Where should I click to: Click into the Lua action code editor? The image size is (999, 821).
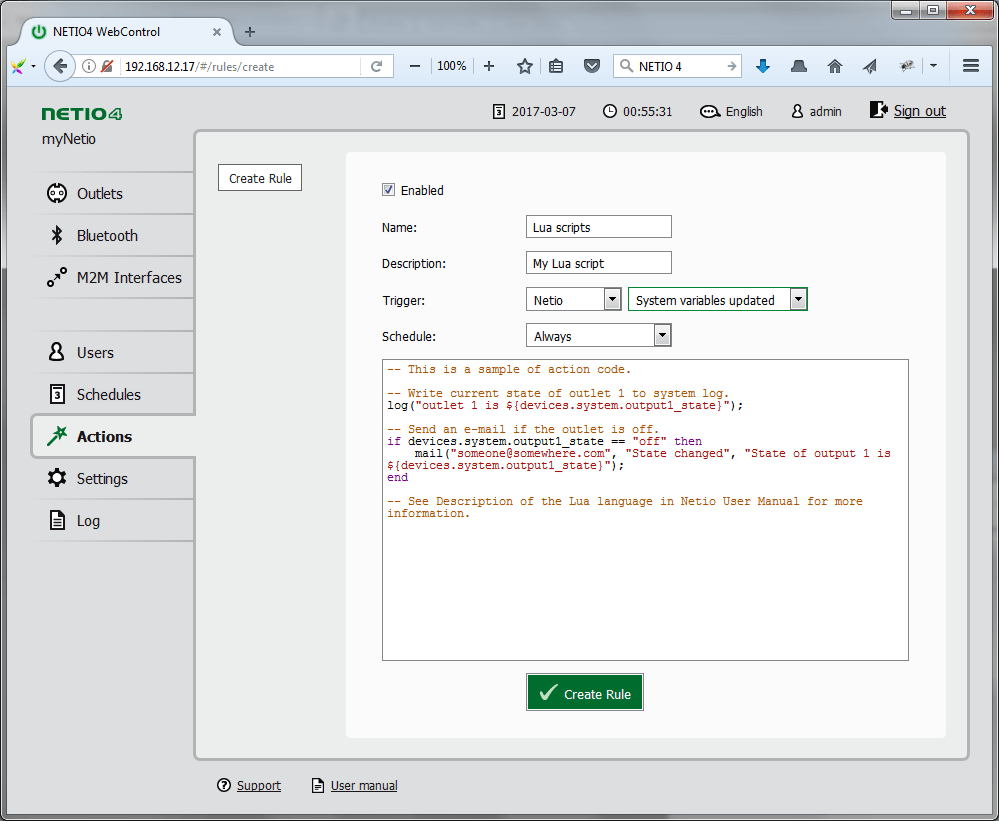(645, 510)
